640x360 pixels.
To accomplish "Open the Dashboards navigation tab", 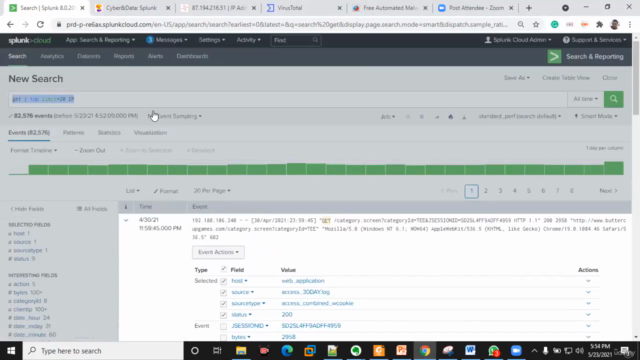I will click(192, 56).
